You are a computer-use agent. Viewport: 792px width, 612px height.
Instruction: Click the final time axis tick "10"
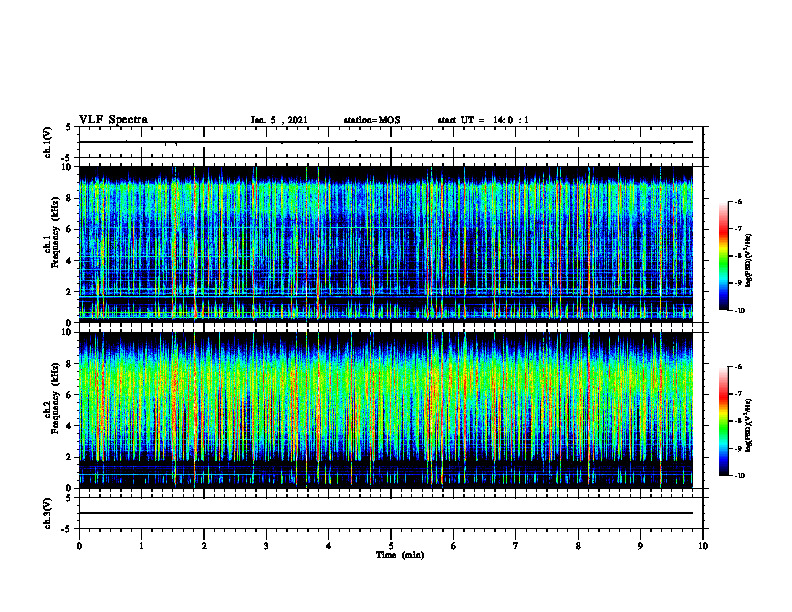[x=703, y=546]
